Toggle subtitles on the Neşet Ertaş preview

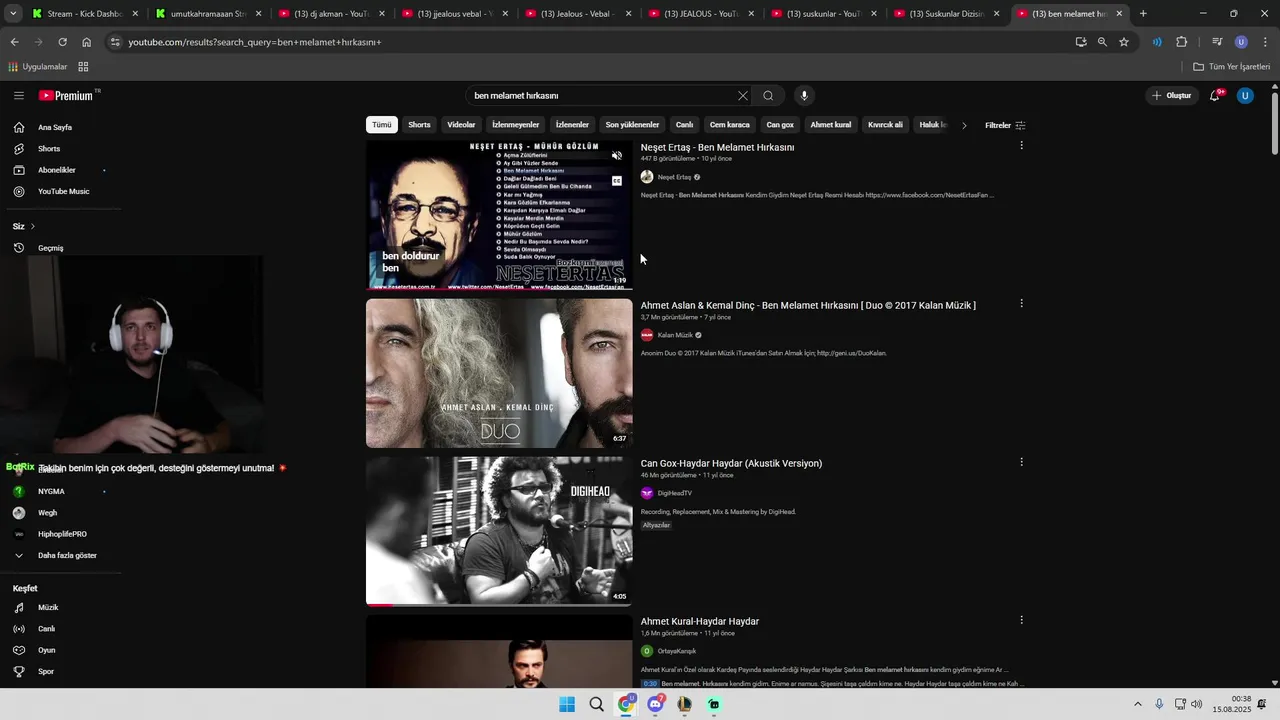(x=617, y=181)
